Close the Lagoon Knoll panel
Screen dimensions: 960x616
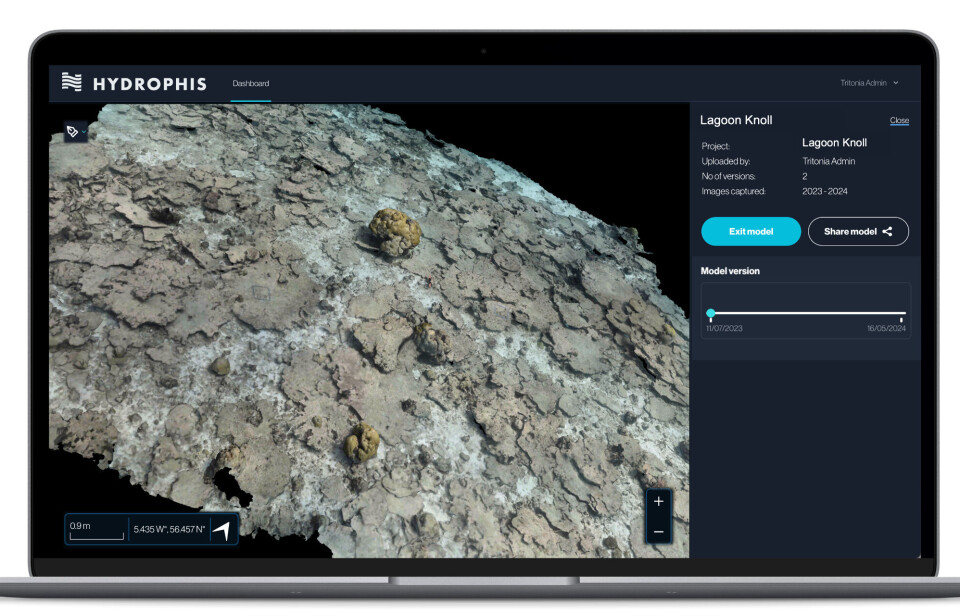(x=899, y=121)
